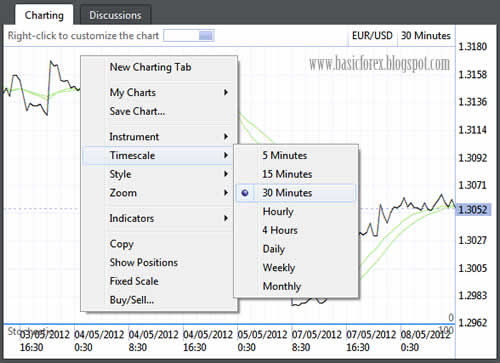Click the 1.3052 current price marker
500x363 pixels.
point(473,210)
